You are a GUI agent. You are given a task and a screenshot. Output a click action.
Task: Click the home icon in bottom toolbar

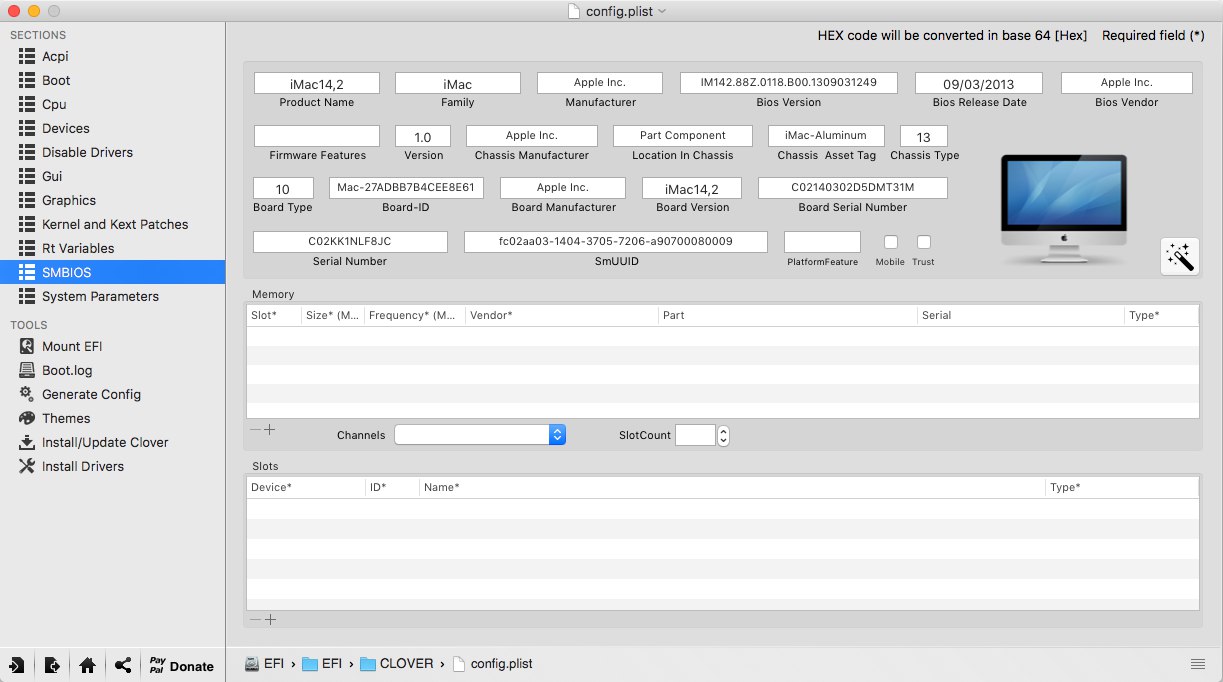(x=87, y=665)
